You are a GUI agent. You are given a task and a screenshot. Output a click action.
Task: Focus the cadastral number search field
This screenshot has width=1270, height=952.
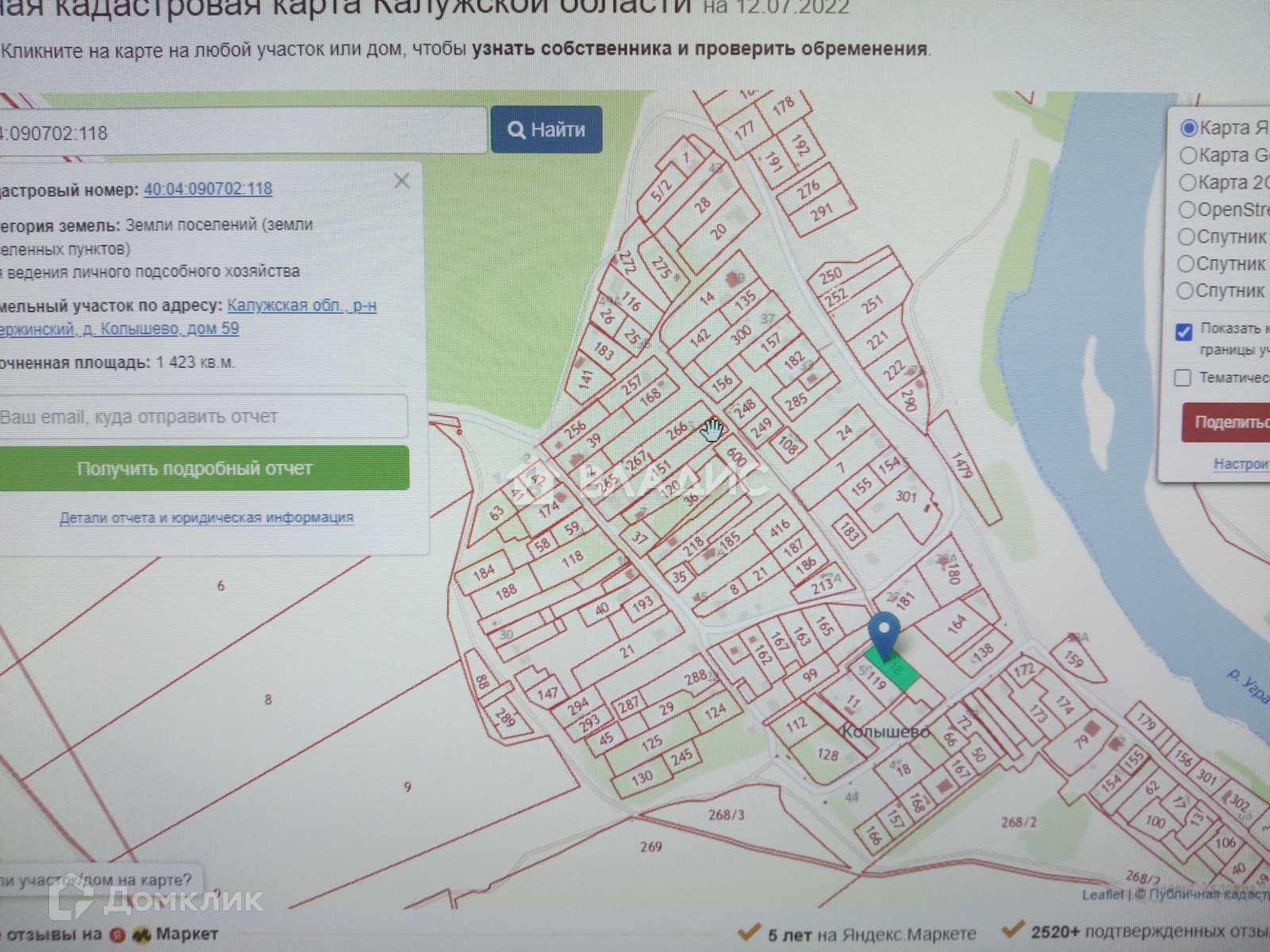point(241,131)
